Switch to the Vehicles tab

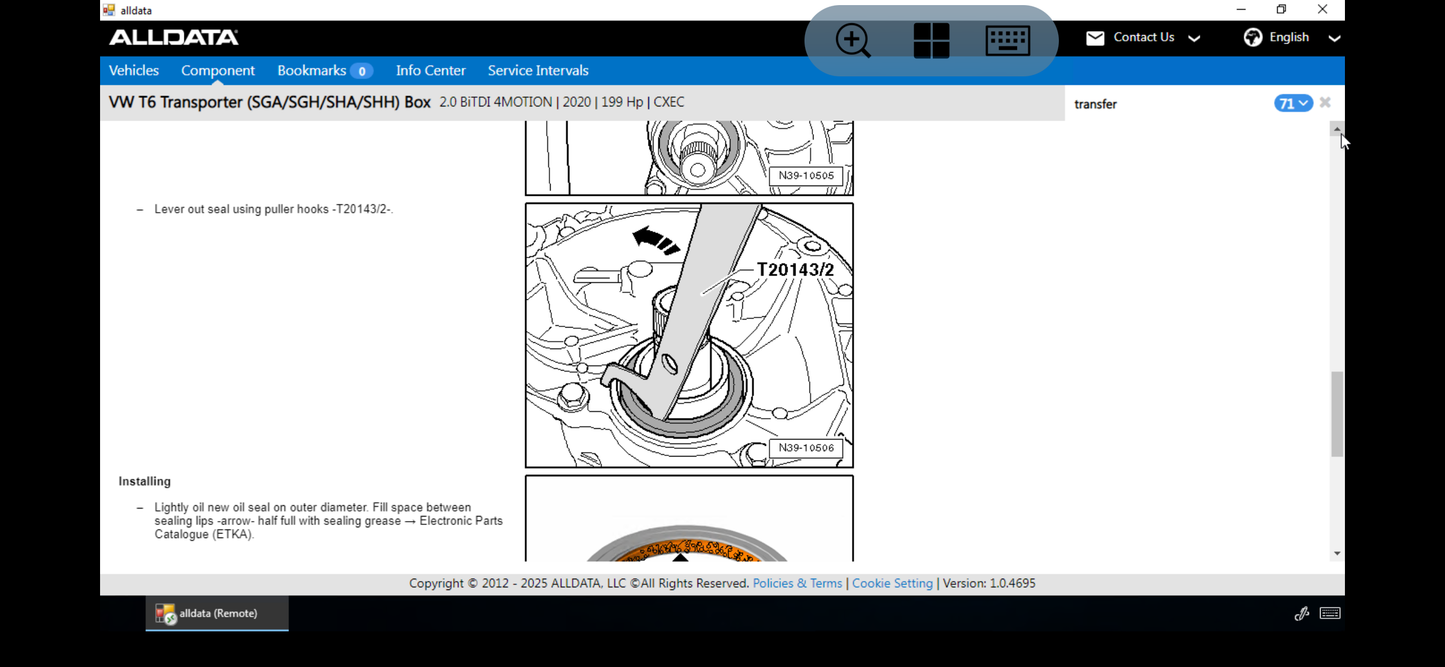[134, 70]
